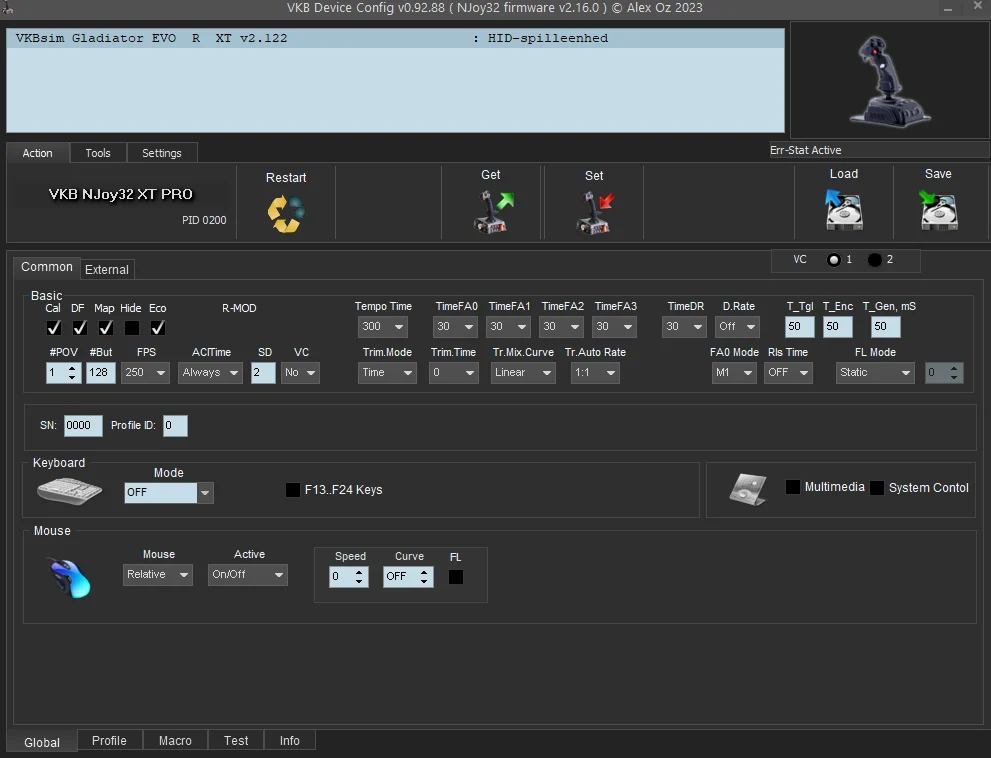Open the Macro tab at the bottom
This screenshot has height=758, width=991.
pyautogui.click(x=175, y=740)
